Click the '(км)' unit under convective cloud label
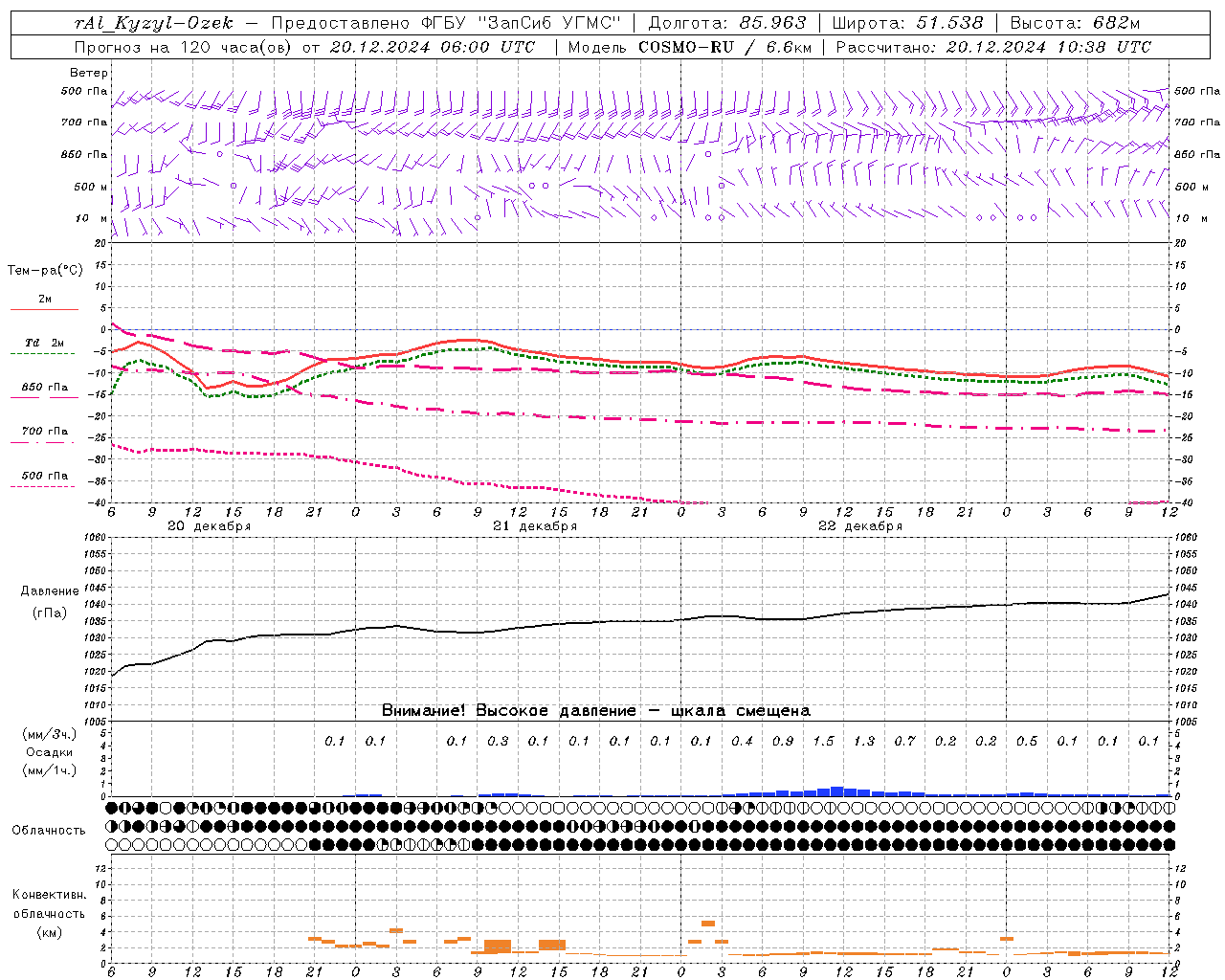1225x980 pixels. (49, 932)
